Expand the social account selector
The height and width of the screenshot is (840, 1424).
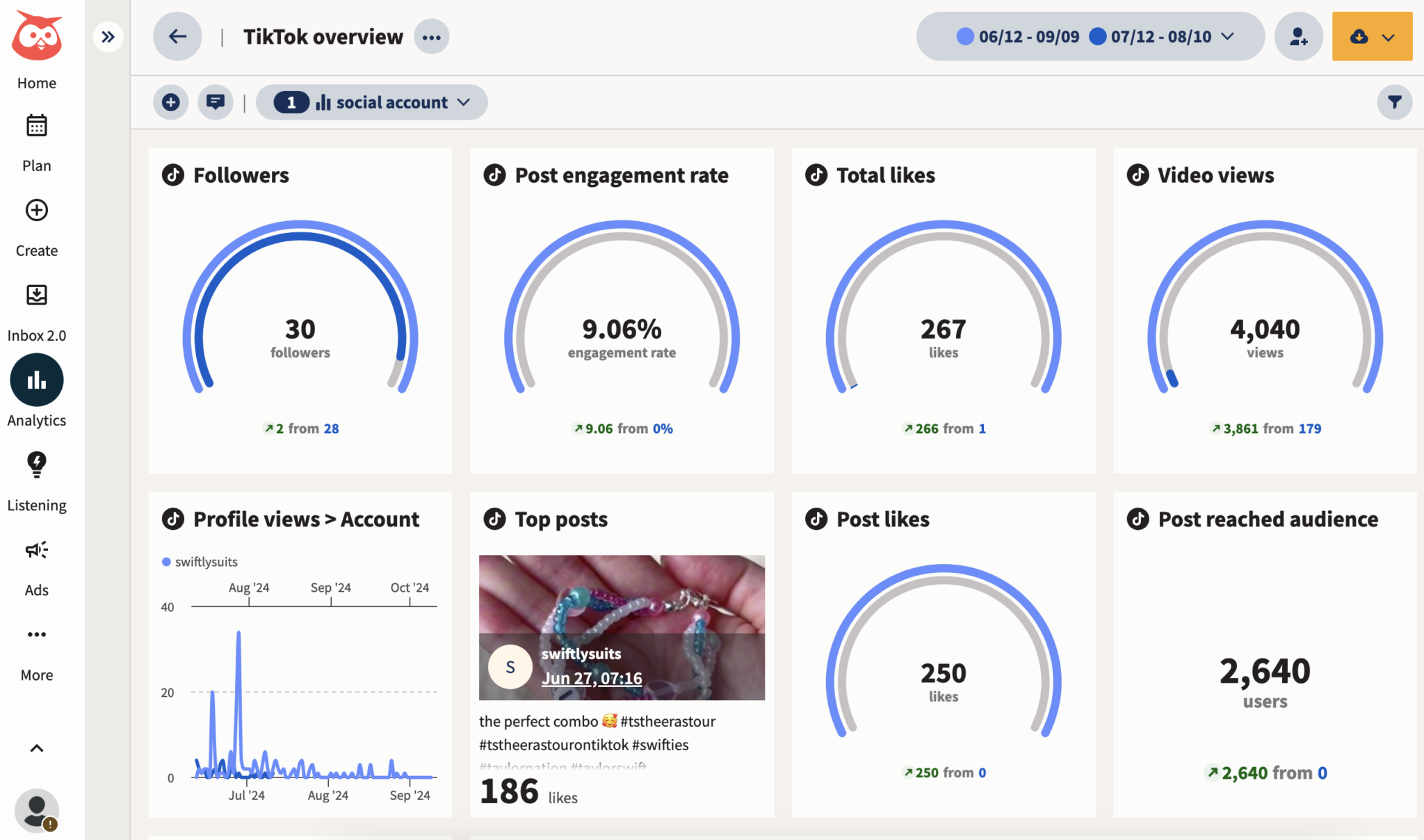click(372, 102)
